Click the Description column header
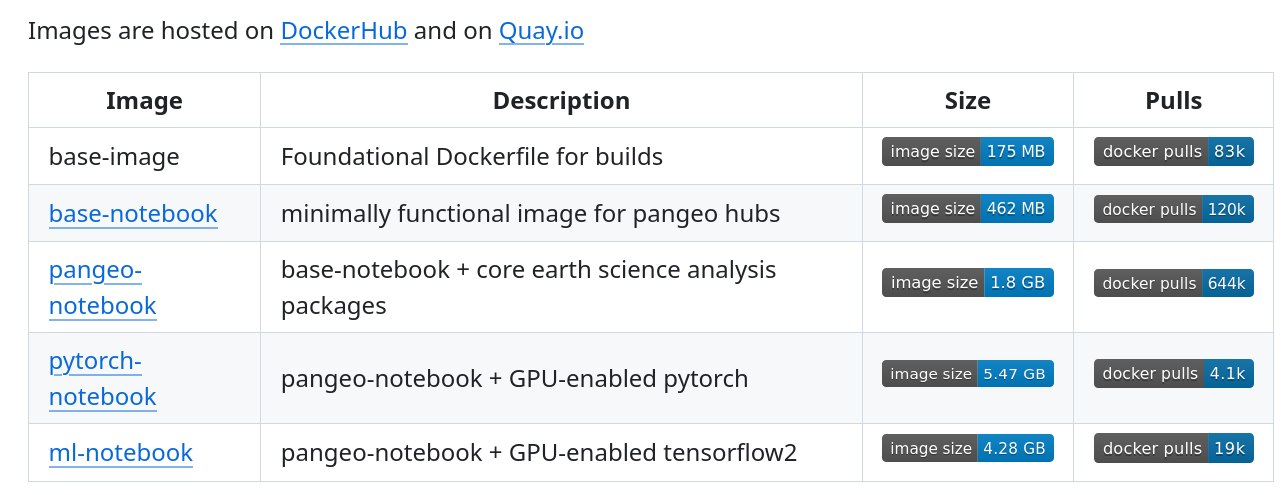Viewport: 1285px width, 495px height. [561, 101]
